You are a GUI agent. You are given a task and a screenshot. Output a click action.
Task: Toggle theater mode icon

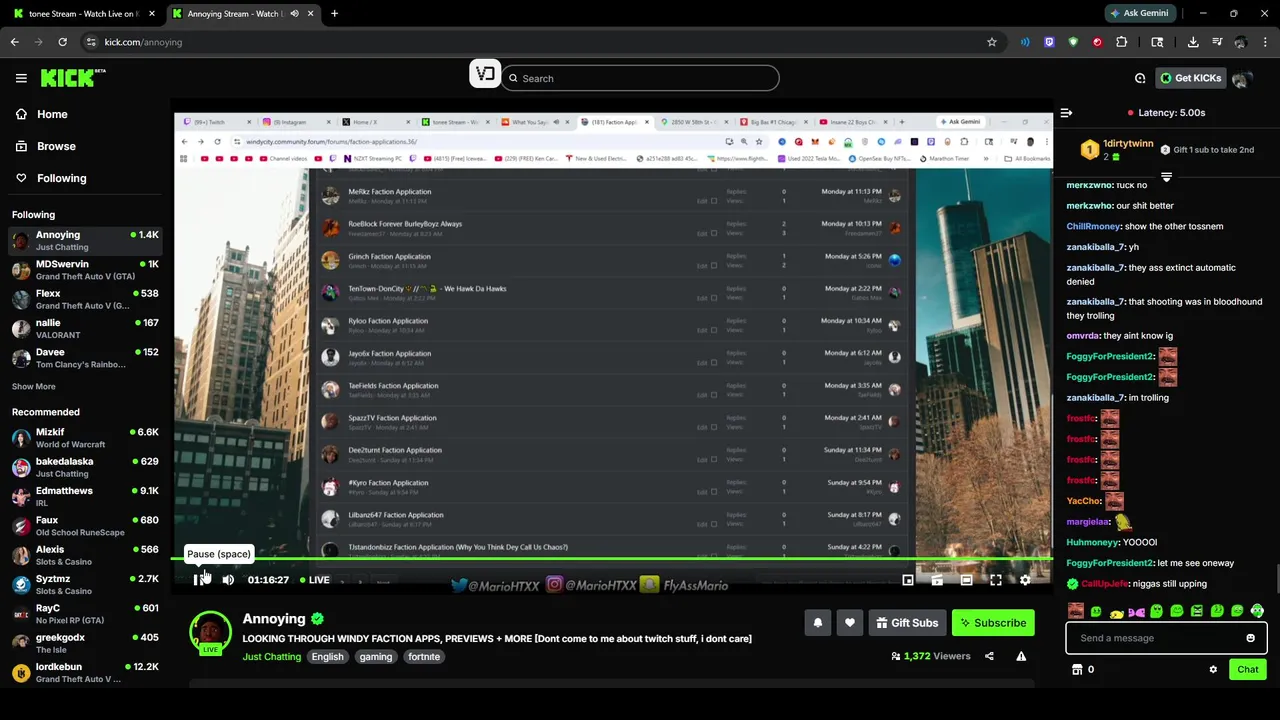[966, 580]
